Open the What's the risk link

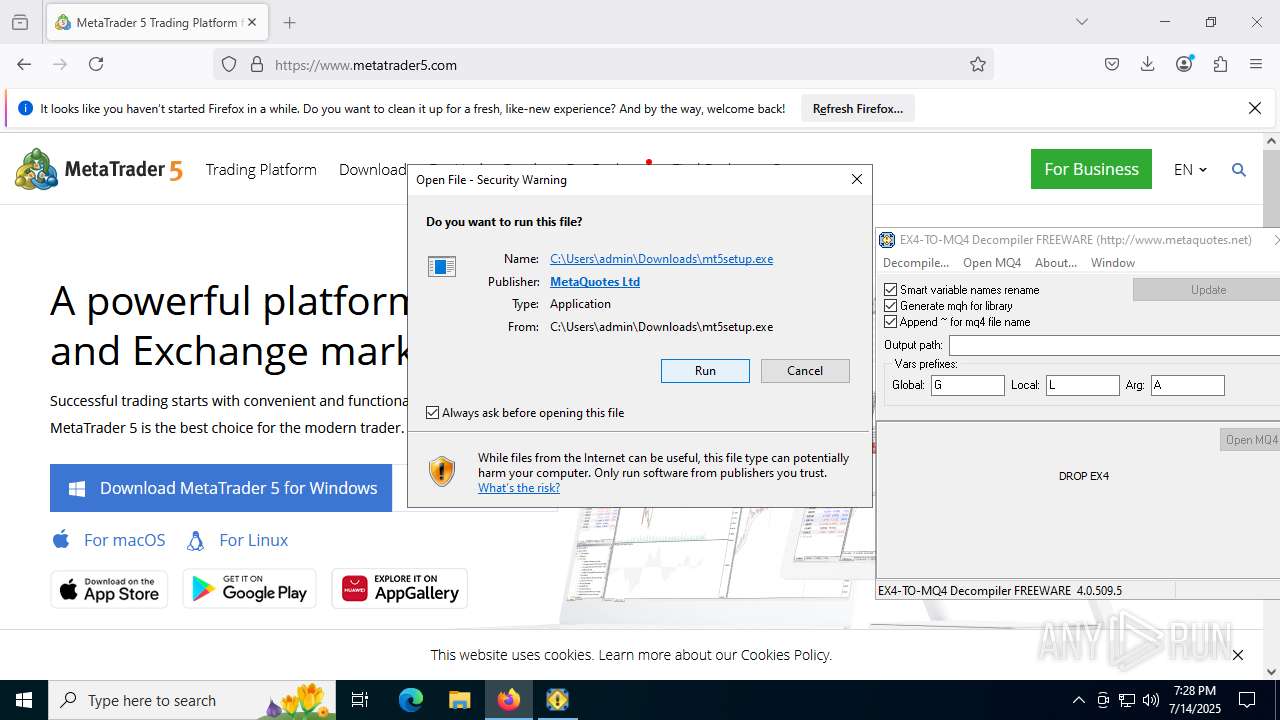(519, 488)
